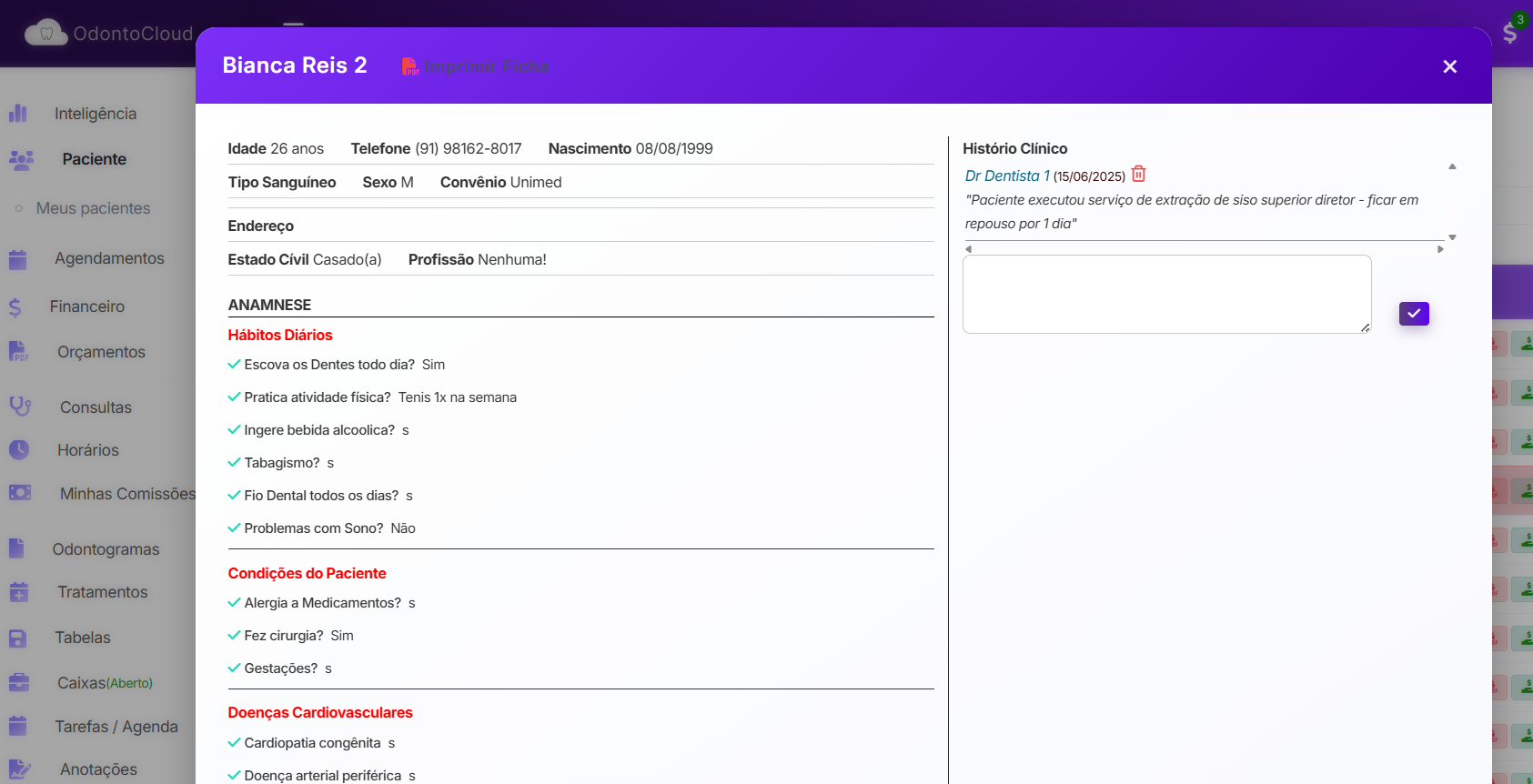Click the check mark beside Tabagismo

234,463
